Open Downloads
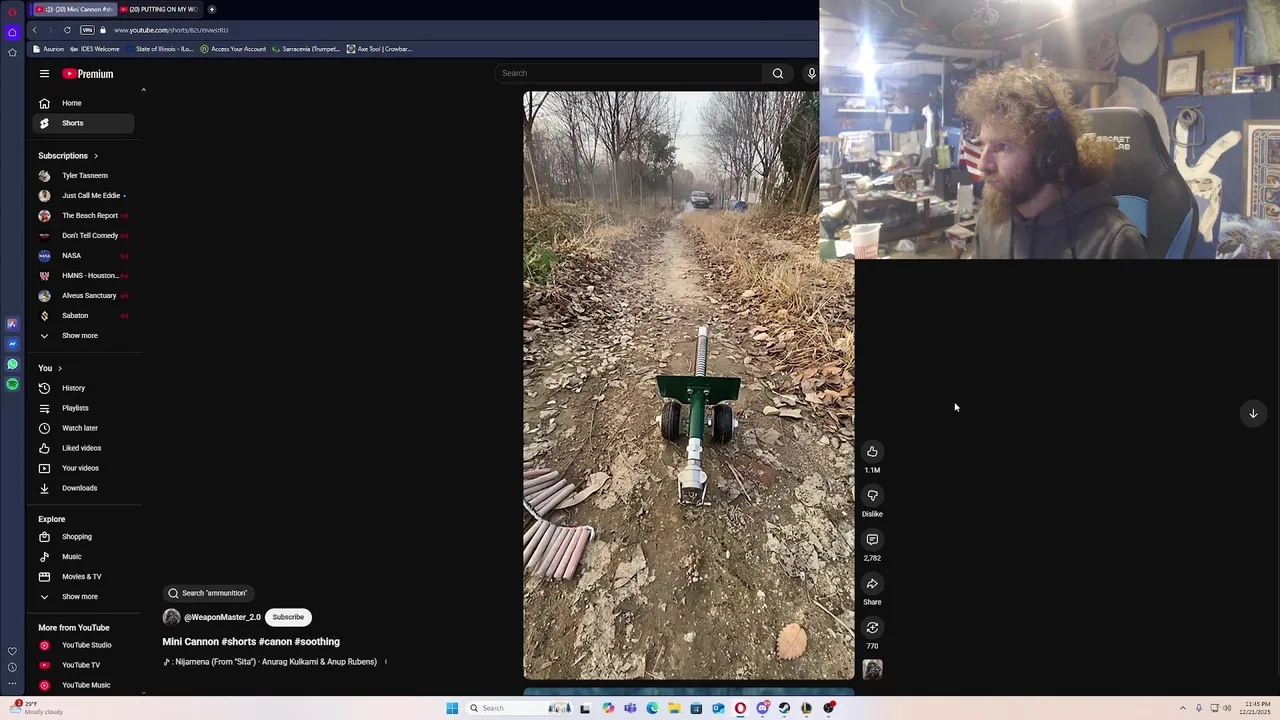Viewport: 1280px width, 720px height. 84,488
